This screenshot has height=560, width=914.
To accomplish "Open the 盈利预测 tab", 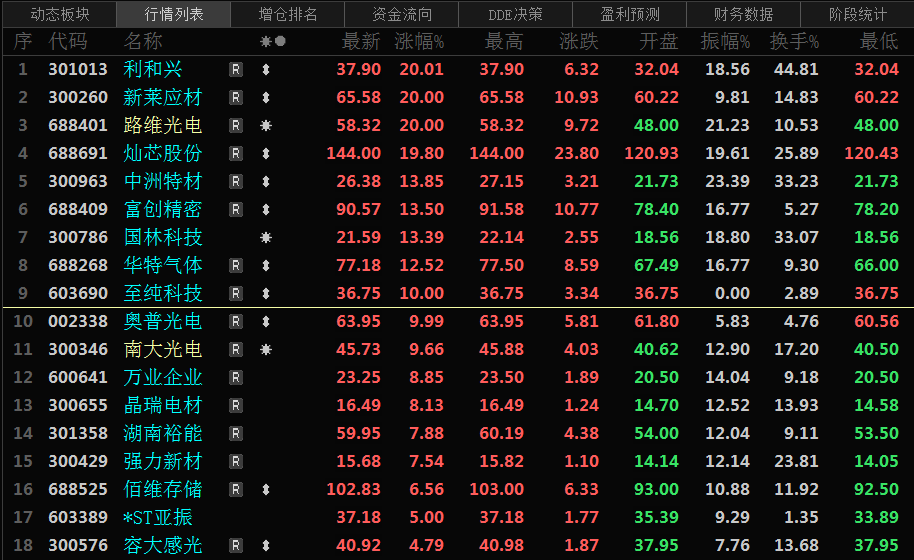I will (630, 14).
